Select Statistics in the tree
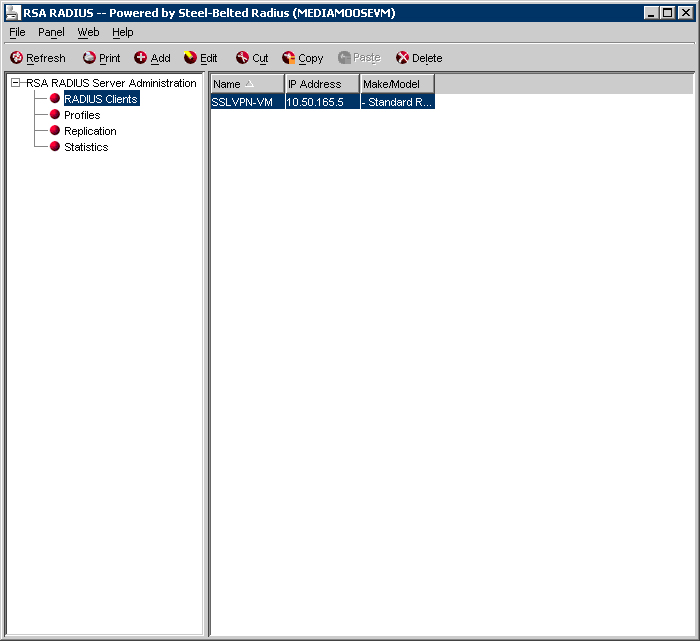700x641 pixels. tap(86, 147)
